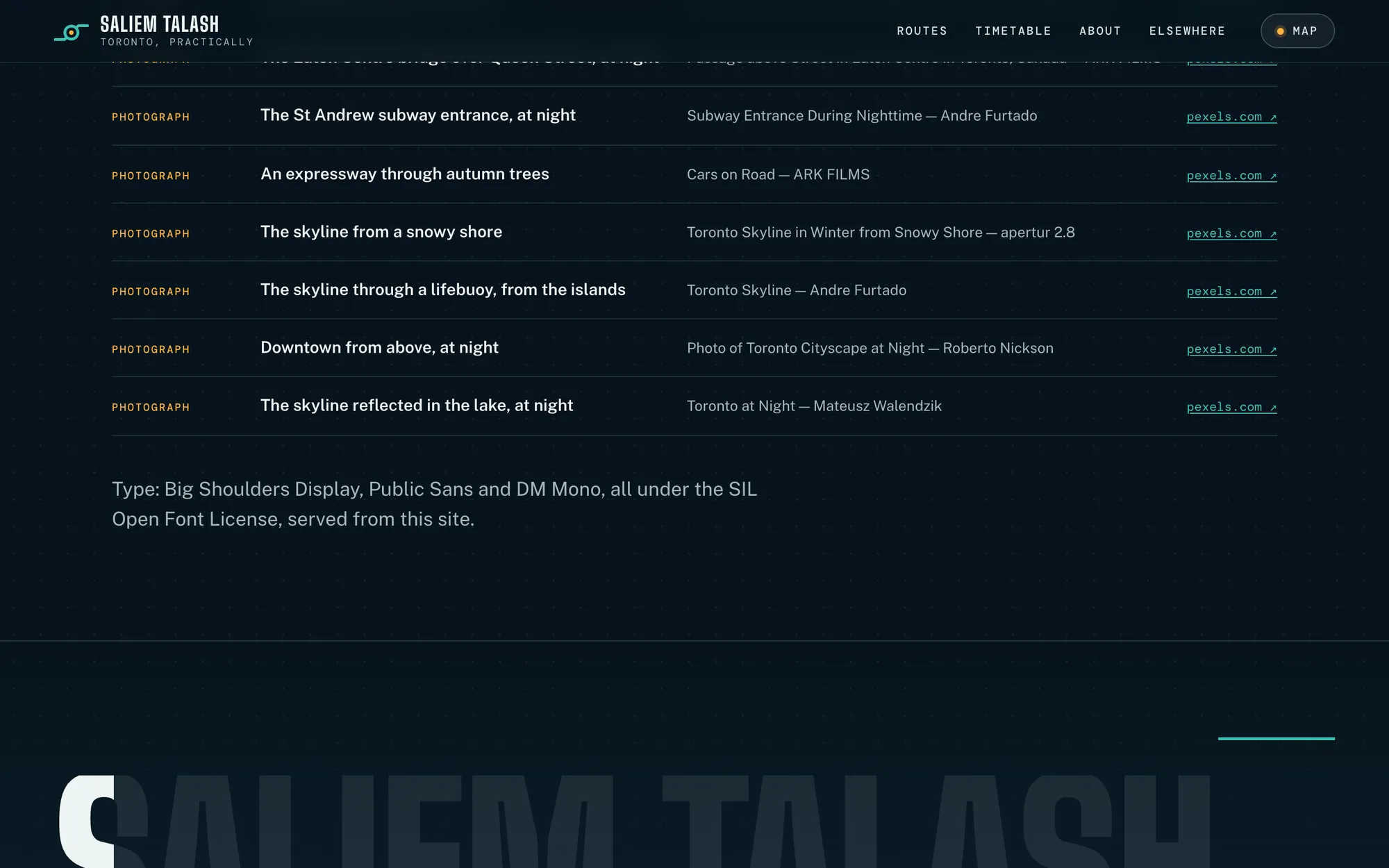Open pexels.com link for Downtown from above
Screen dimensions: 1389x868
pos(1231,349)
